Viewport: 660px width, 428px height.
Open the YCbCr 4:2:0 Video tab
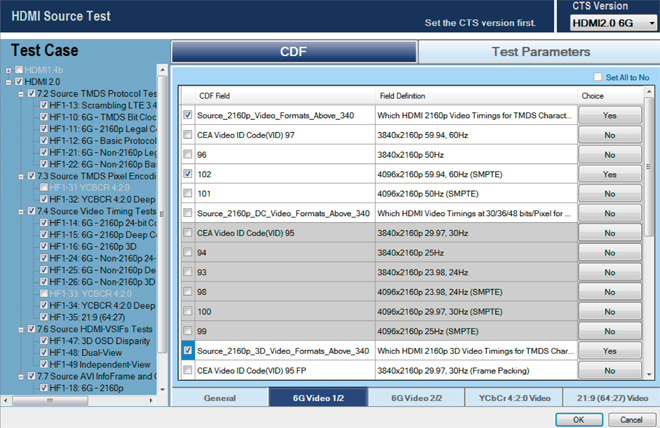tap(514, 398)
